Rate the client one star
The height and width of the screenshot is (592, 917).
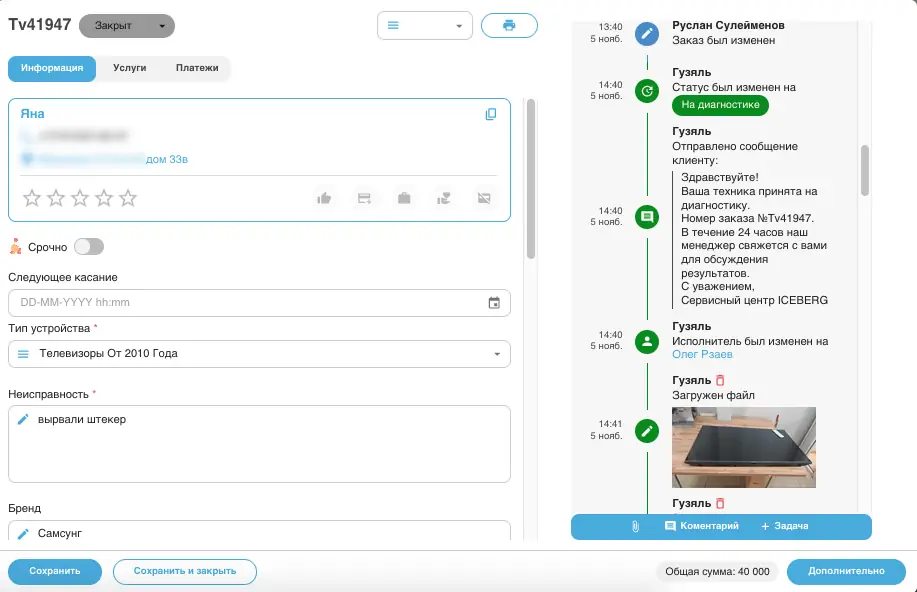[x=32, y=198]
